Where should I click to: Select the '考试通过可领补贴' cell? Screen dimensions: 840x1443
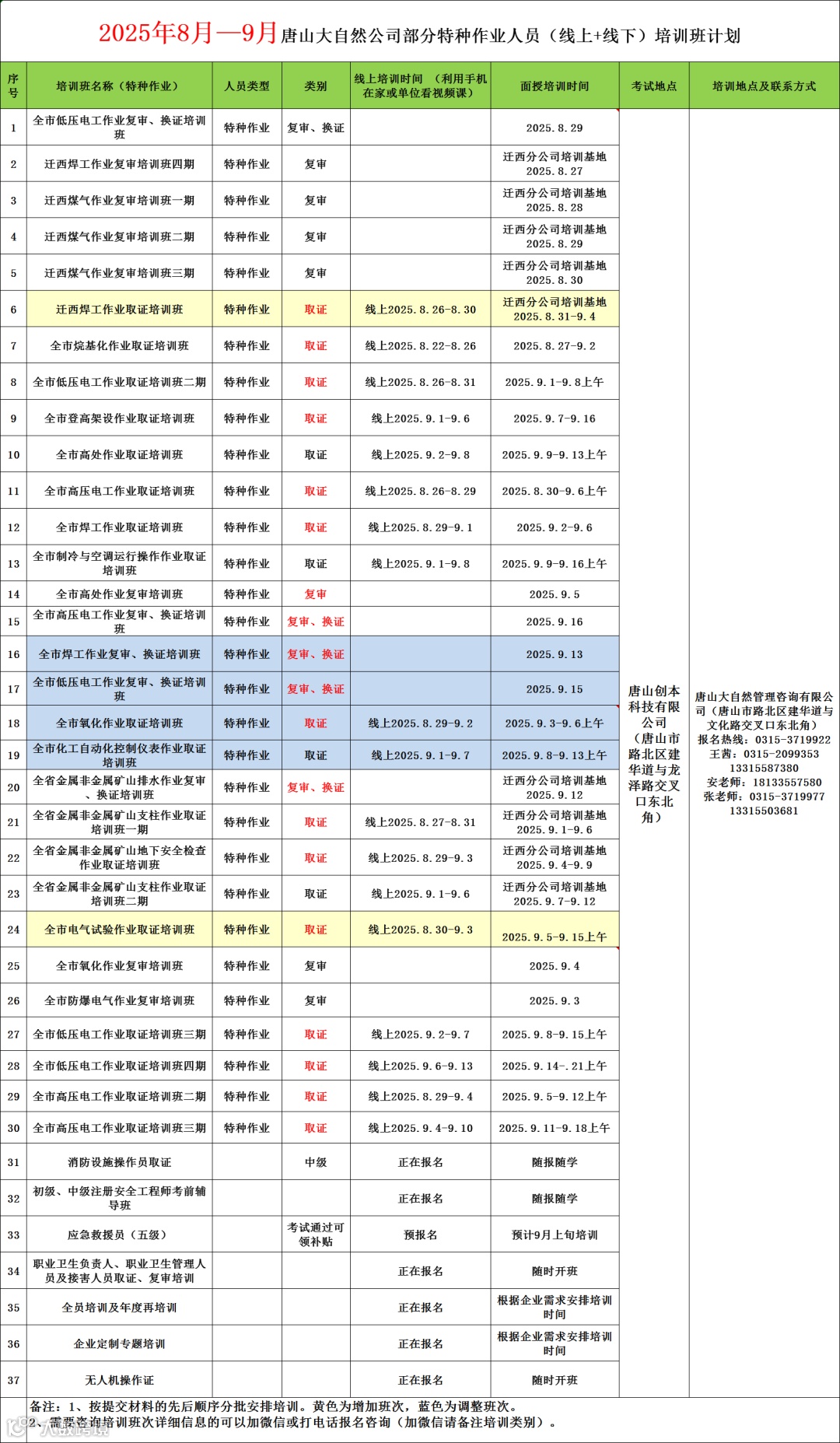tap(316, 1235)
